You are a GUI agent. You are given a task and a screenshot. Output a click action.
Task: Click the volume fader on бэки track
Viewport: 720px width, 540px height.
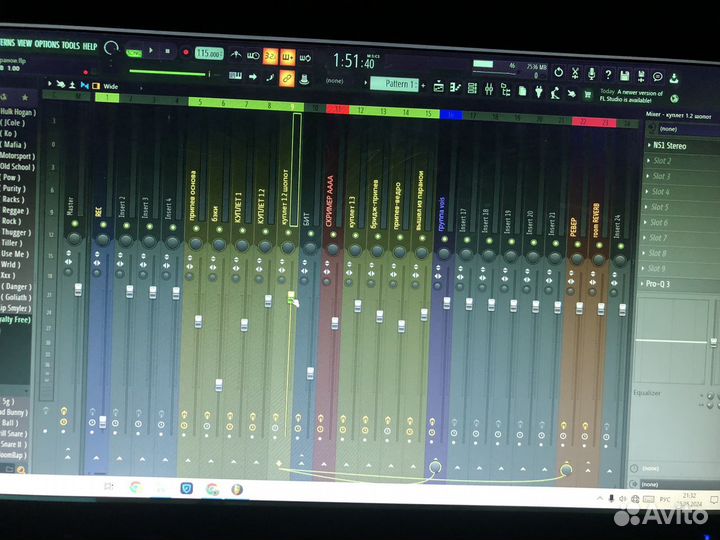(218, 385)
